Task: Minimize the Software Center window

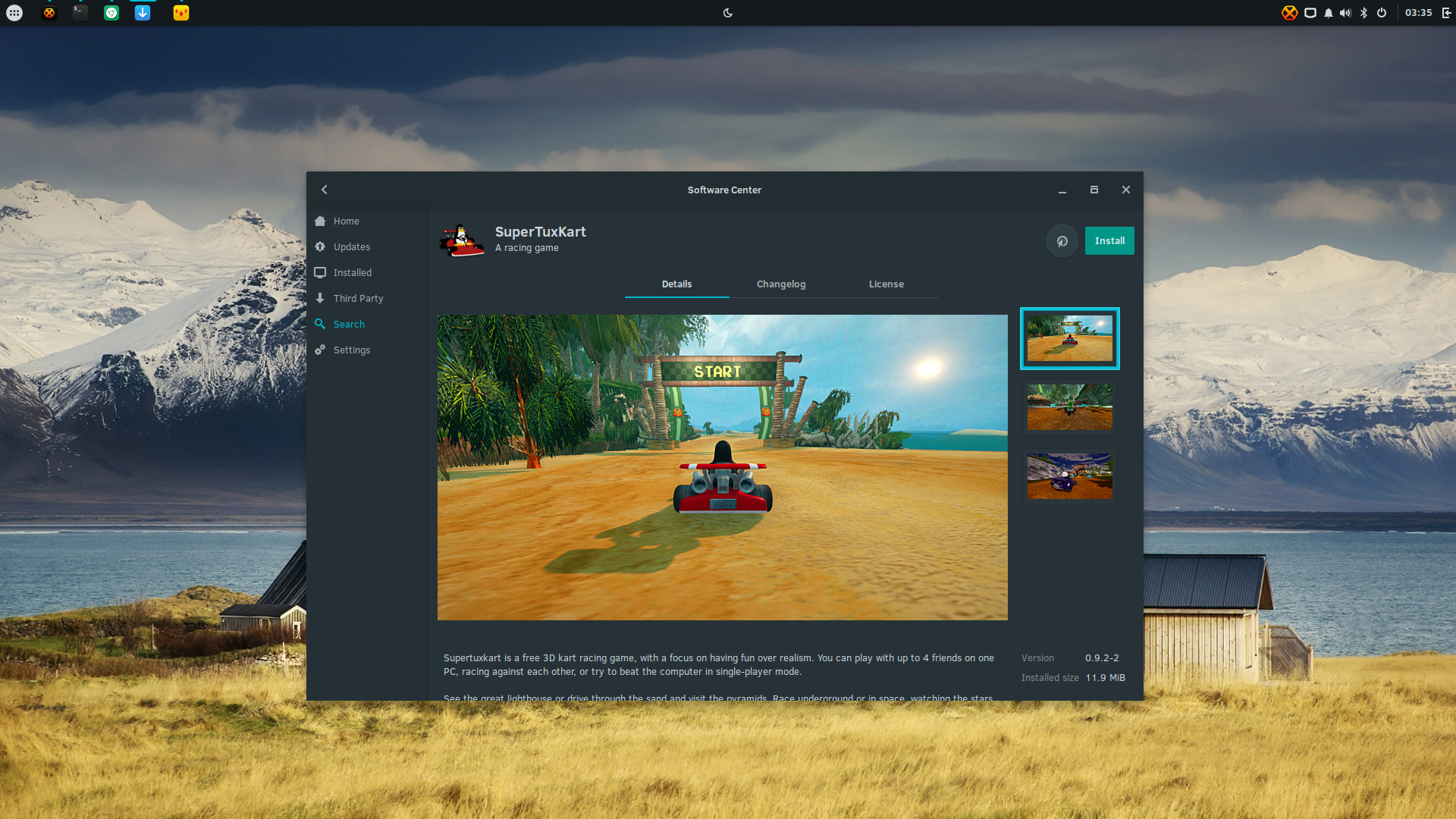Action: tap(1062, 190)
